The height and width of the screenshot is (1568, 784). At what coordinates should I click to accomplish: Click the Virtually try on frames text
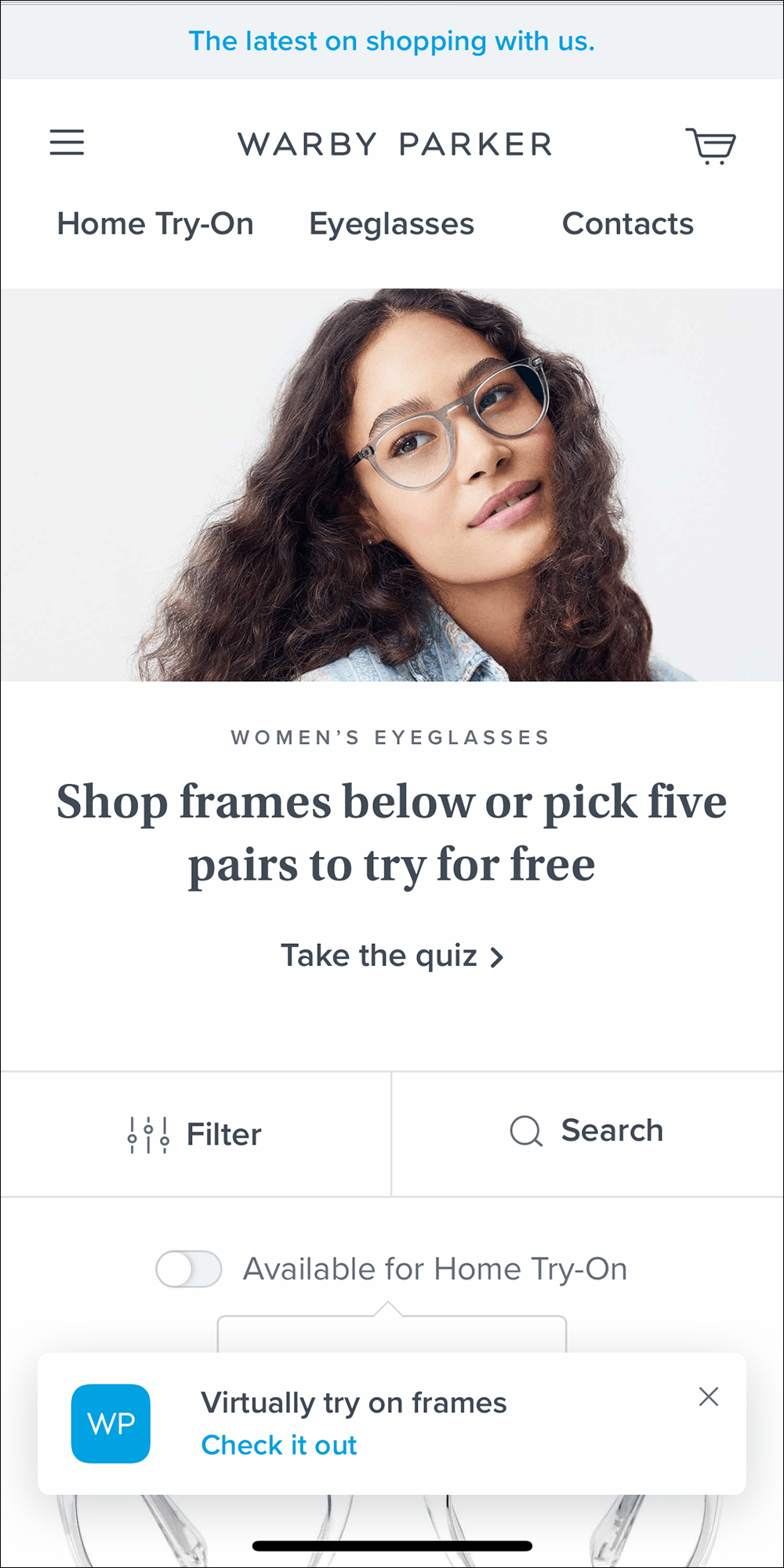(354, 1403)
